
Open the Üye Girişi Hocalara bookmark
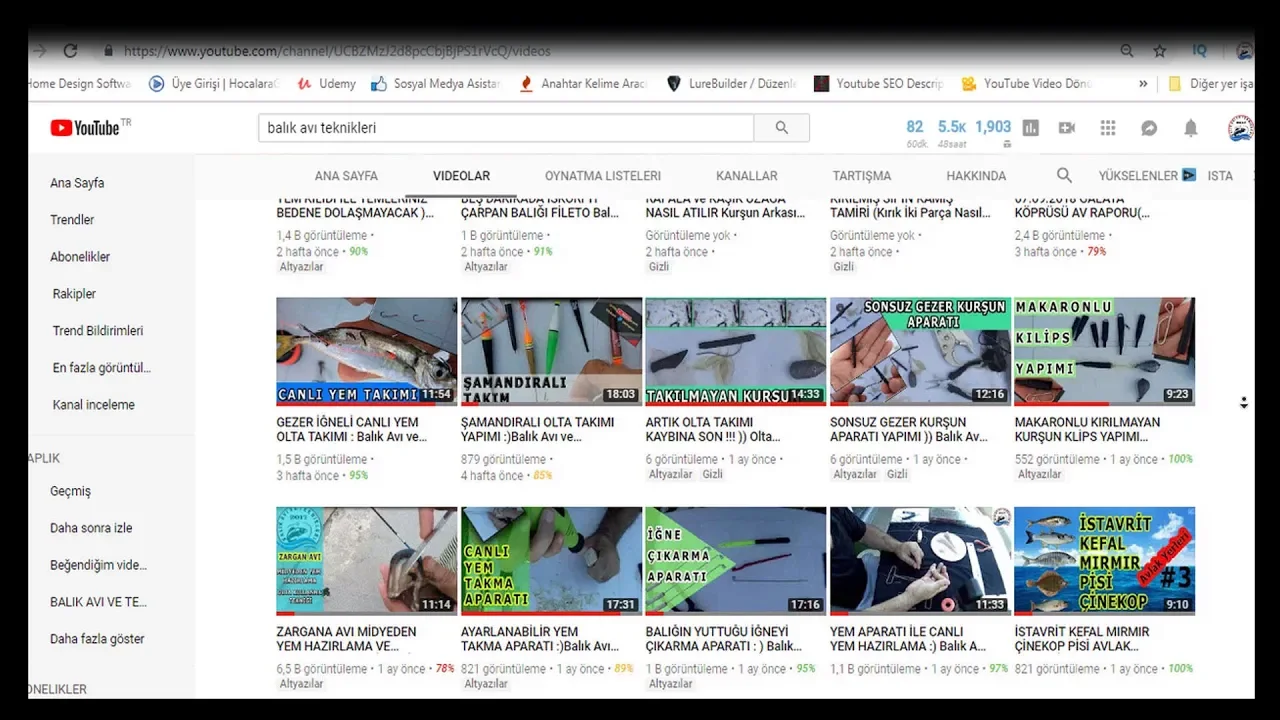point(213,84)
